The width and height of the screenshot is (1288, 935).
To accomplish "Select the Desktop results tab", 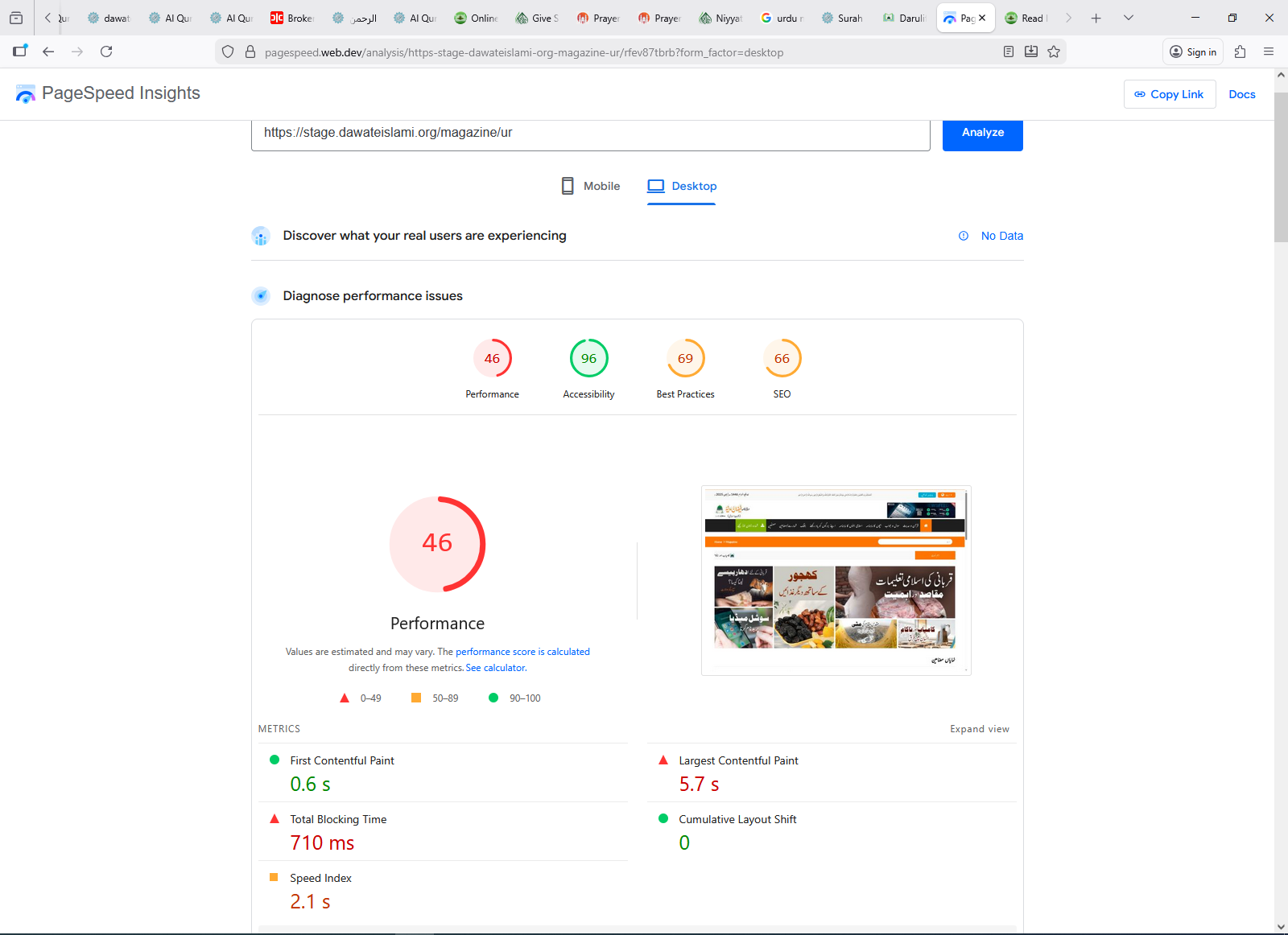I will [x=682, y=186].
